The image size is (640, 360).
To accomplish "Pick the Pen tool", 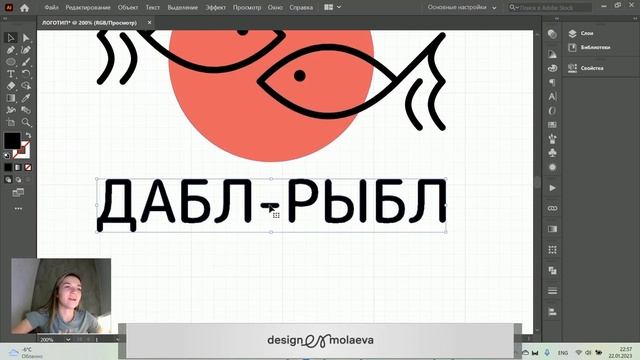I will pos(11,50).
